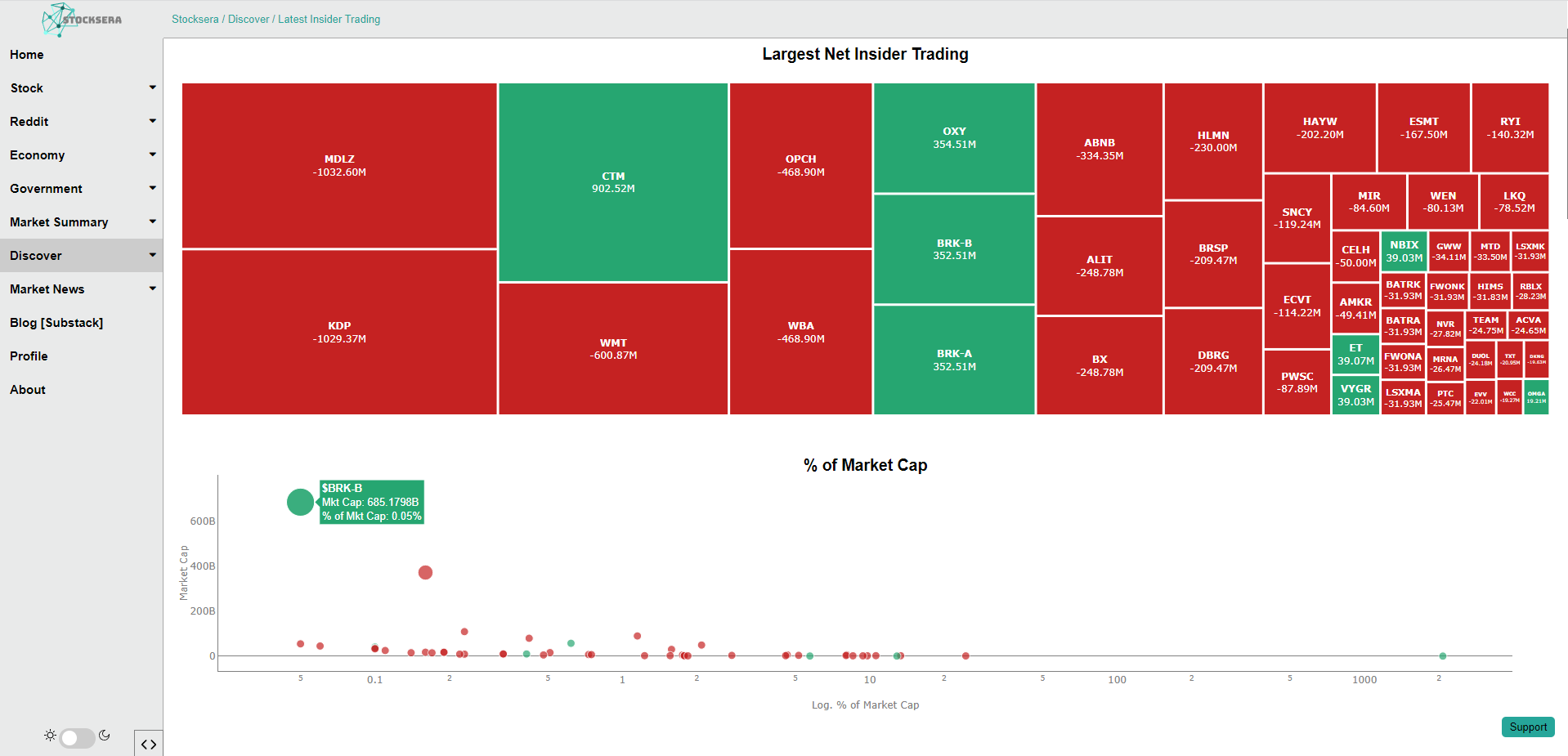Expand the Economy menu arrow

[152, 154]
